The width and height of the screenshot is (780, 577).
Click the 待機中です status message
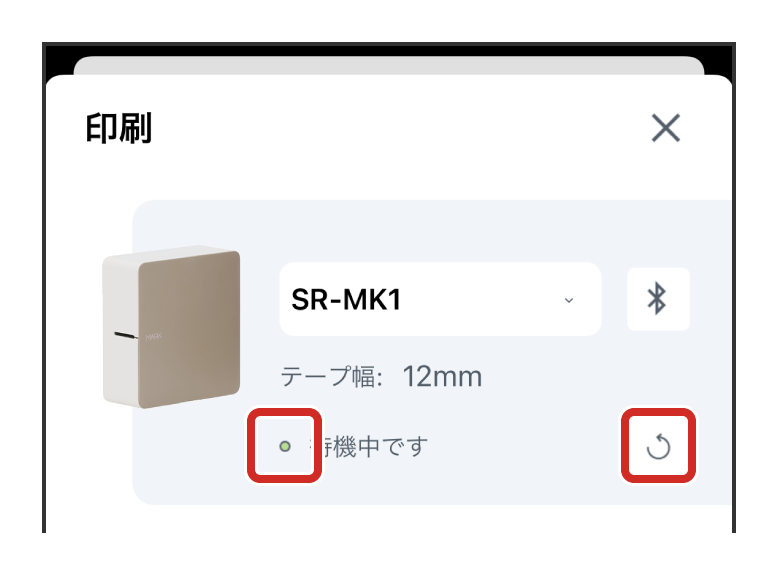tap(369, 446)
